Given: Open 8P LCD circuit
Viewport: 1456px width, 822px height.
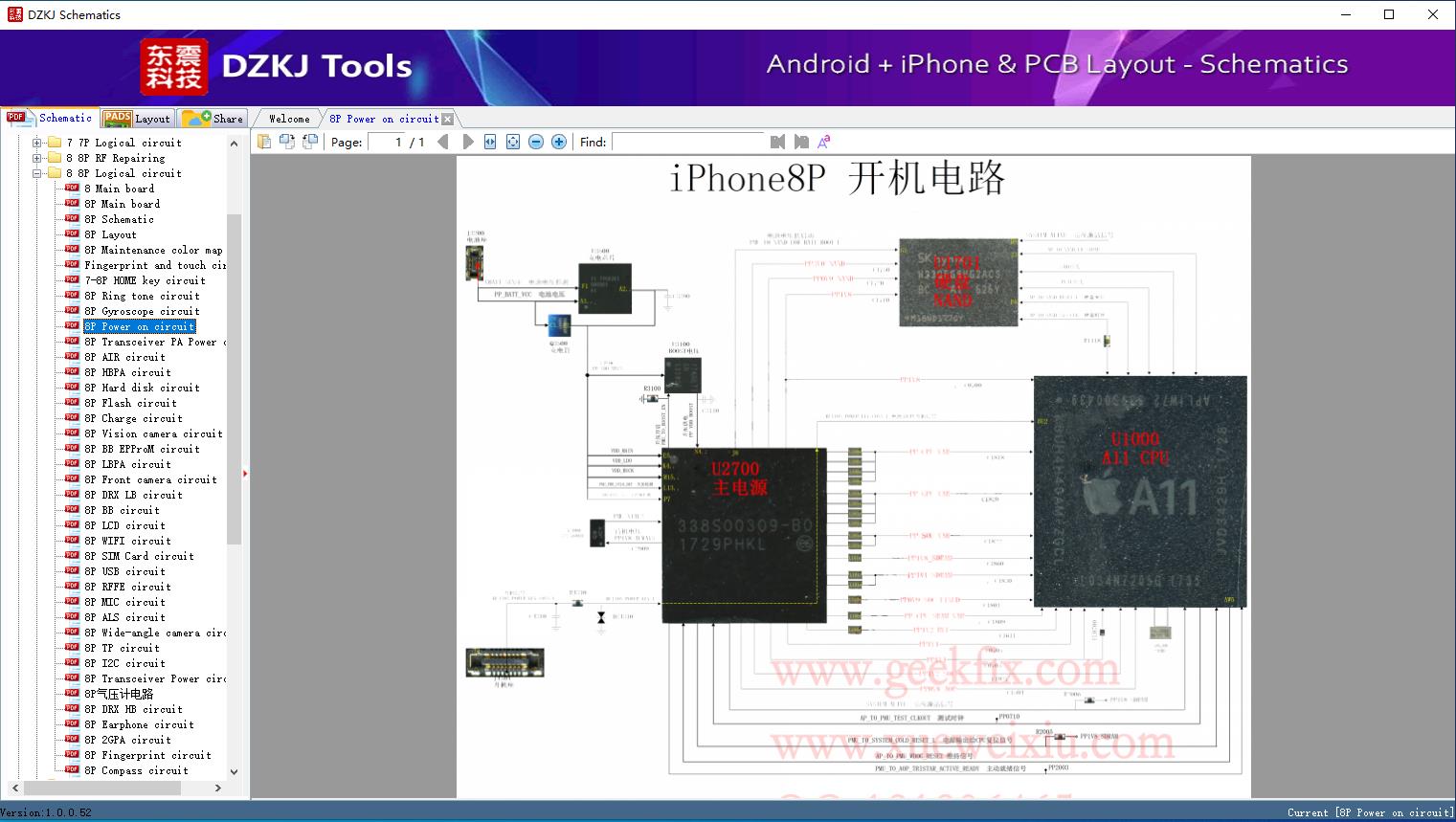Looking at the screenshot, I should click(124, 525).
